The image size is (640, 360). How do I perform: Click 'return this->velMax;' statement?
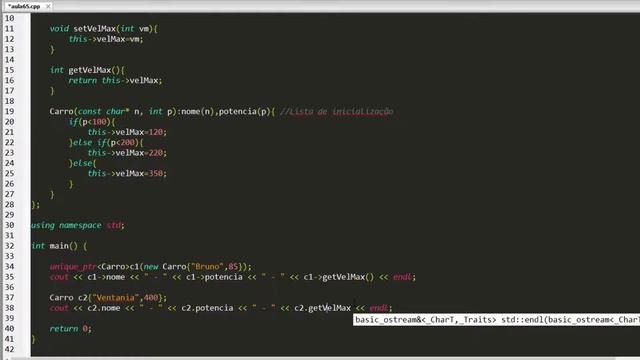click(115, 80)
